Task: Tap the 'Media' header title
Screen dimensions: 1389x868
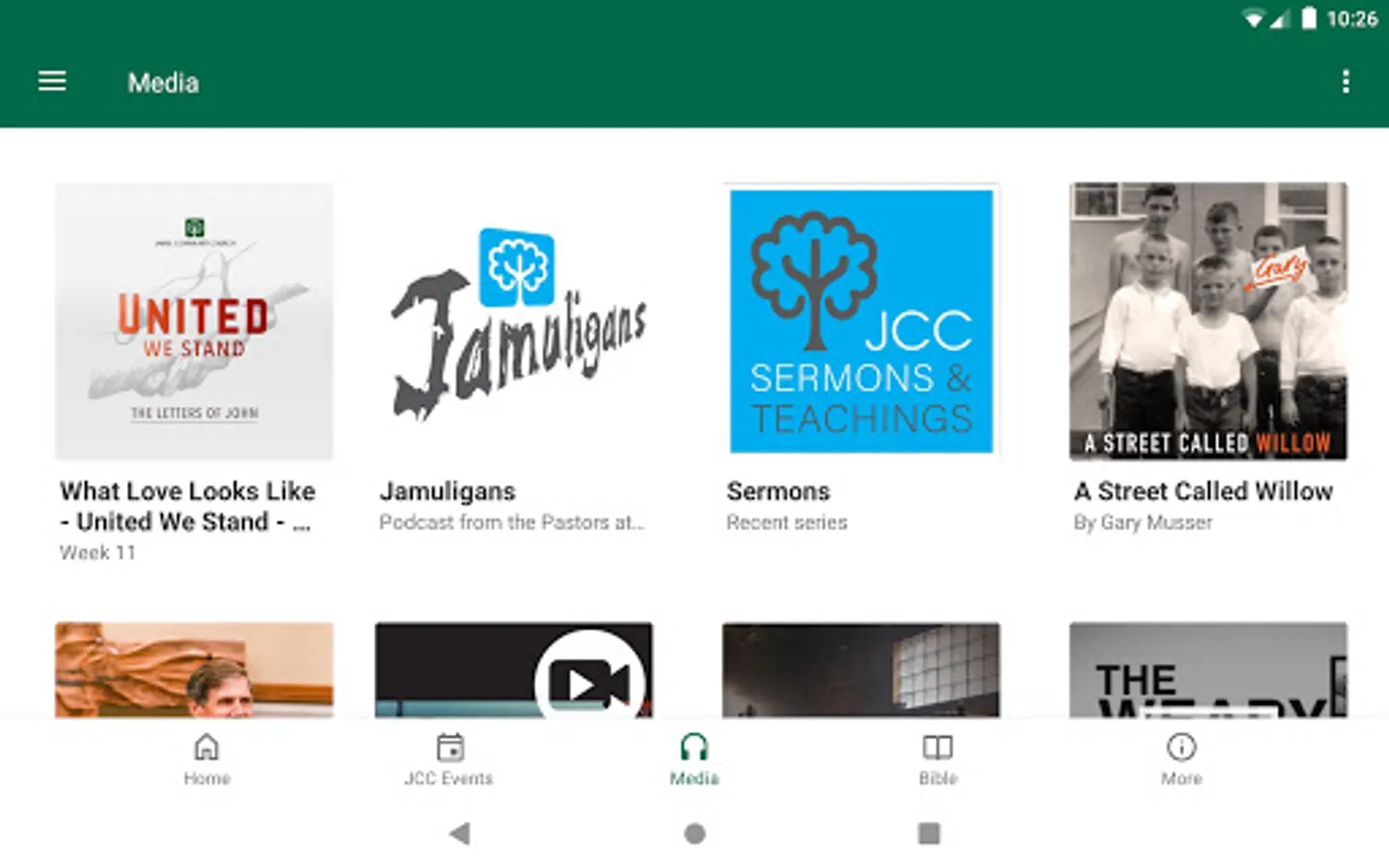Action: [163, 83]
